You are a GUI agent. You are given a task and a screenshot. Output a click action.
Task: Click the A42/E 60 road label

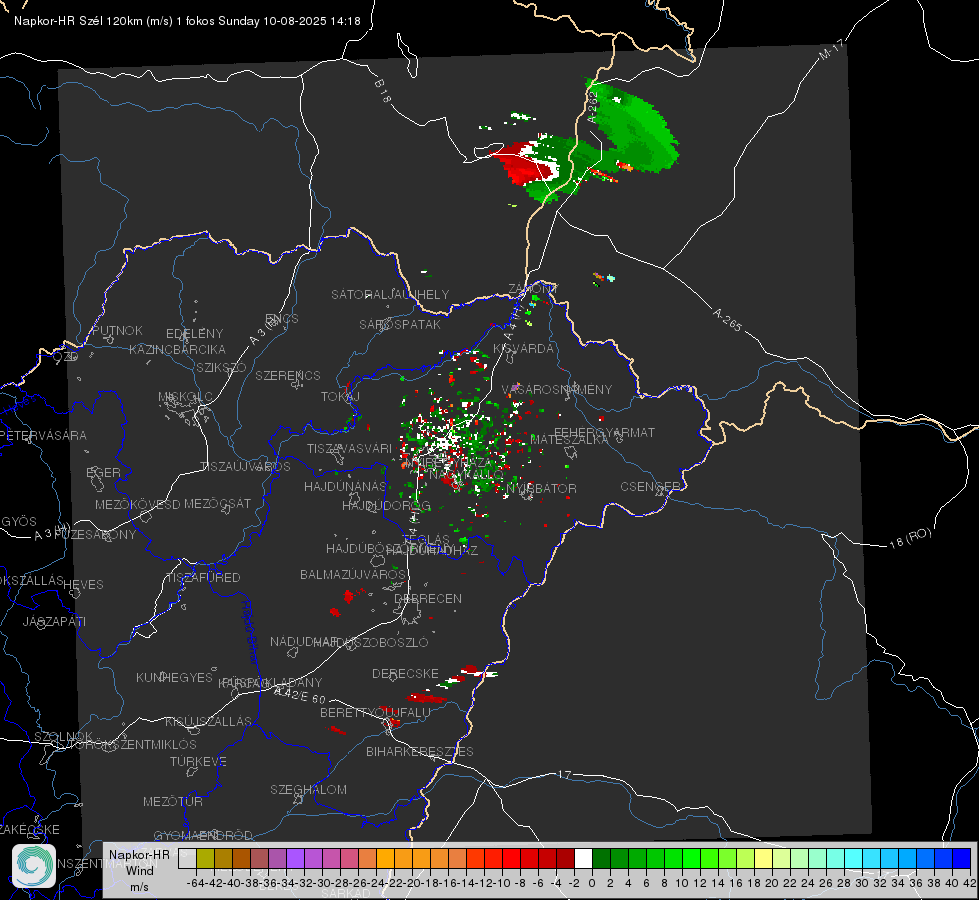click(x=300, y=695)
